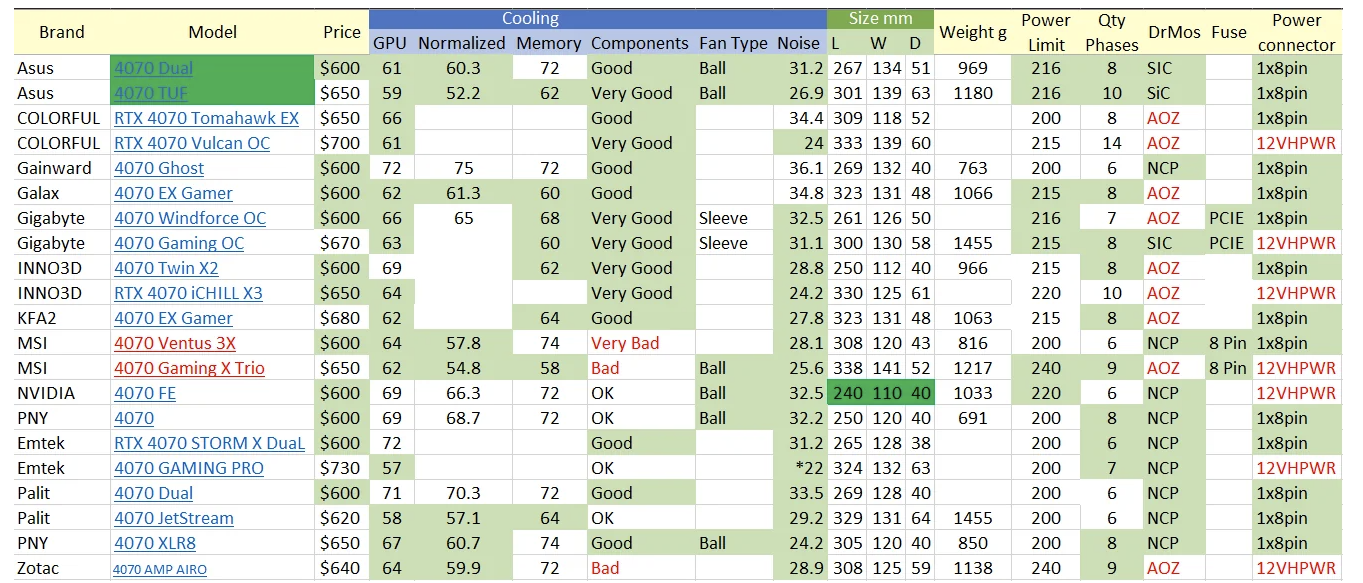1363x583 pixels.
Task: Click the 4070 JetStream link
Action: [174, 518]
